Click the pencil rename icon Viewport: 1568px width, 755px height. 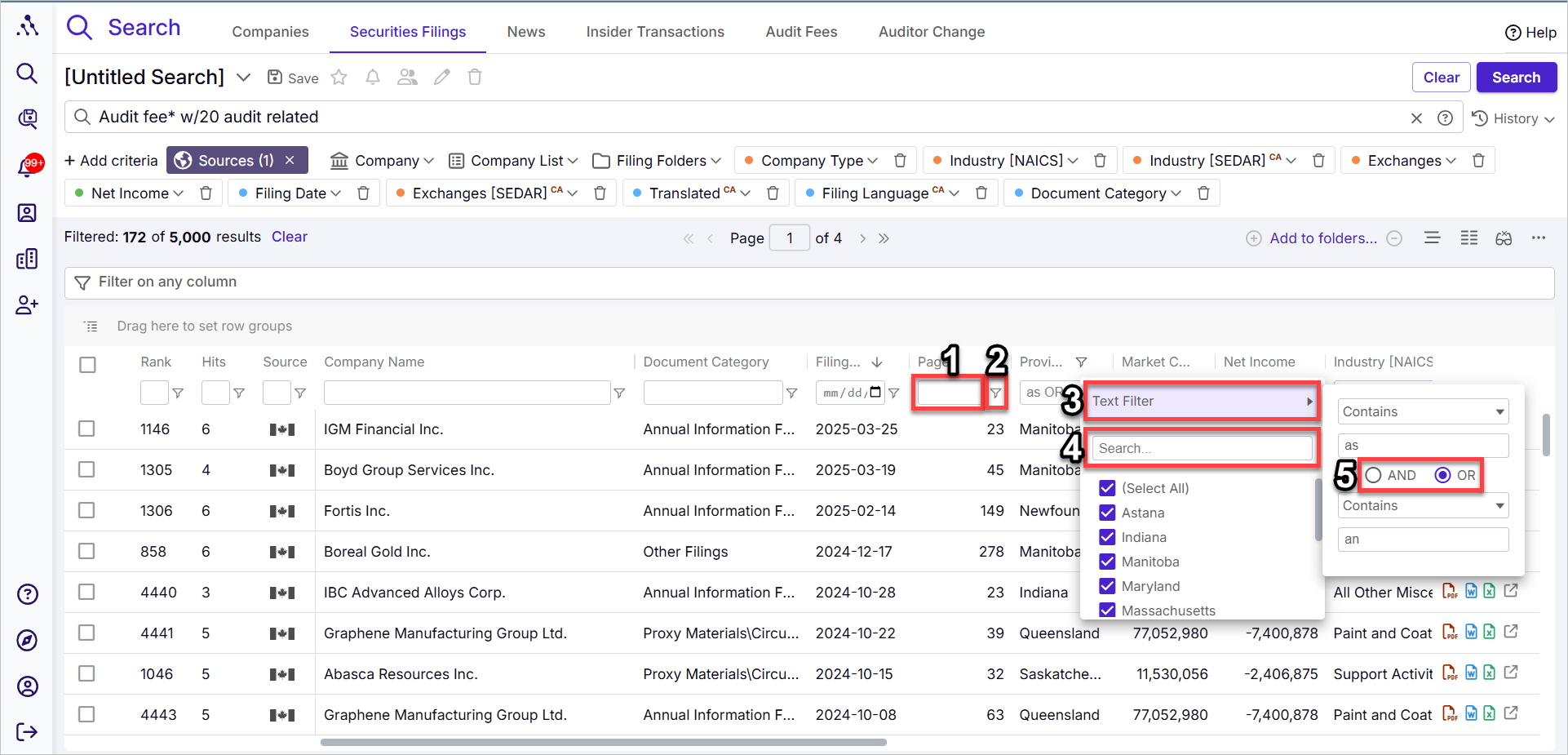click(x=442, y=78)
